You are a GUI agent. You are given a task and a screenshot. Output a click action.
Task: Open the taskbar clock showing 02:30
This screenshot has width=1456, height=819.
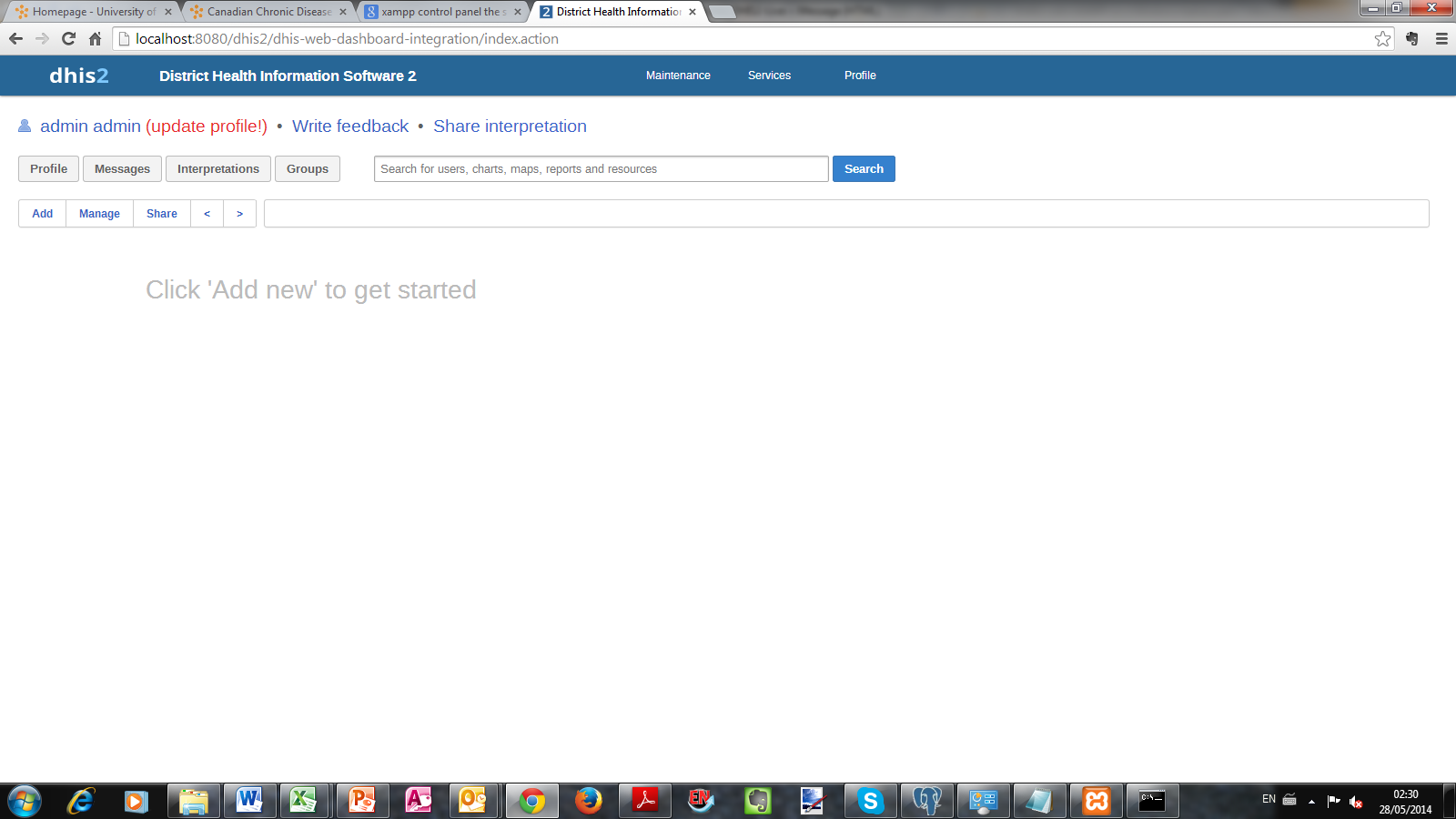point(1405,802)
